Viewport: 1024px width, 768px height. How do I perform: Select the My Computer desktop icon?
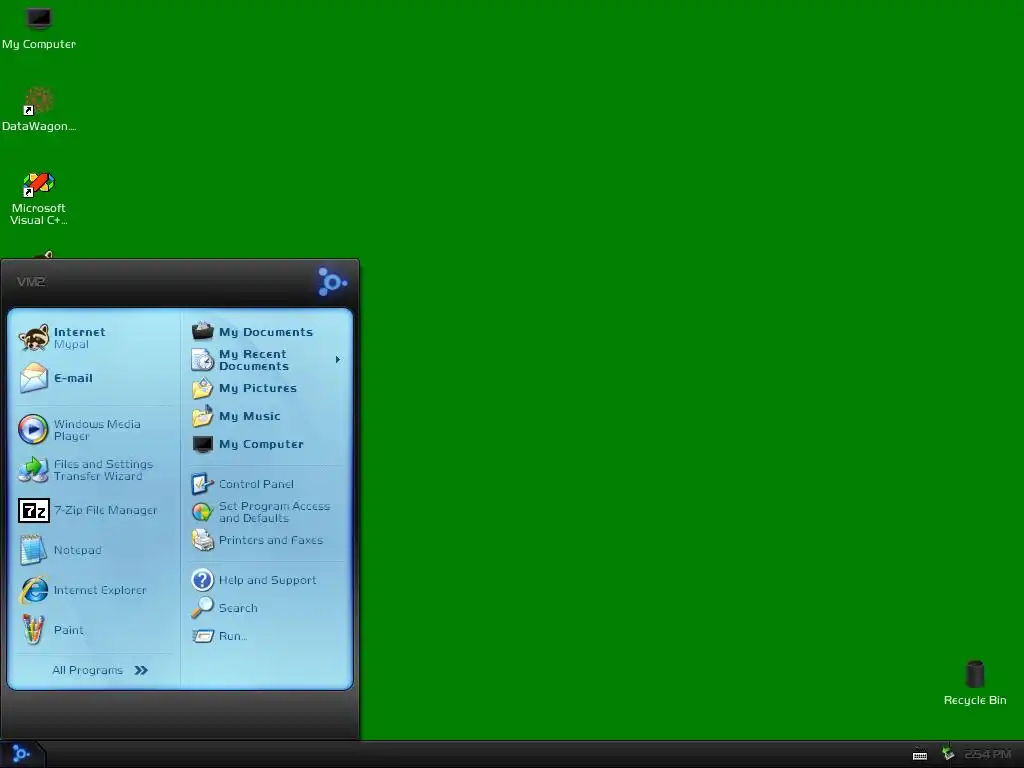point(39,27)
